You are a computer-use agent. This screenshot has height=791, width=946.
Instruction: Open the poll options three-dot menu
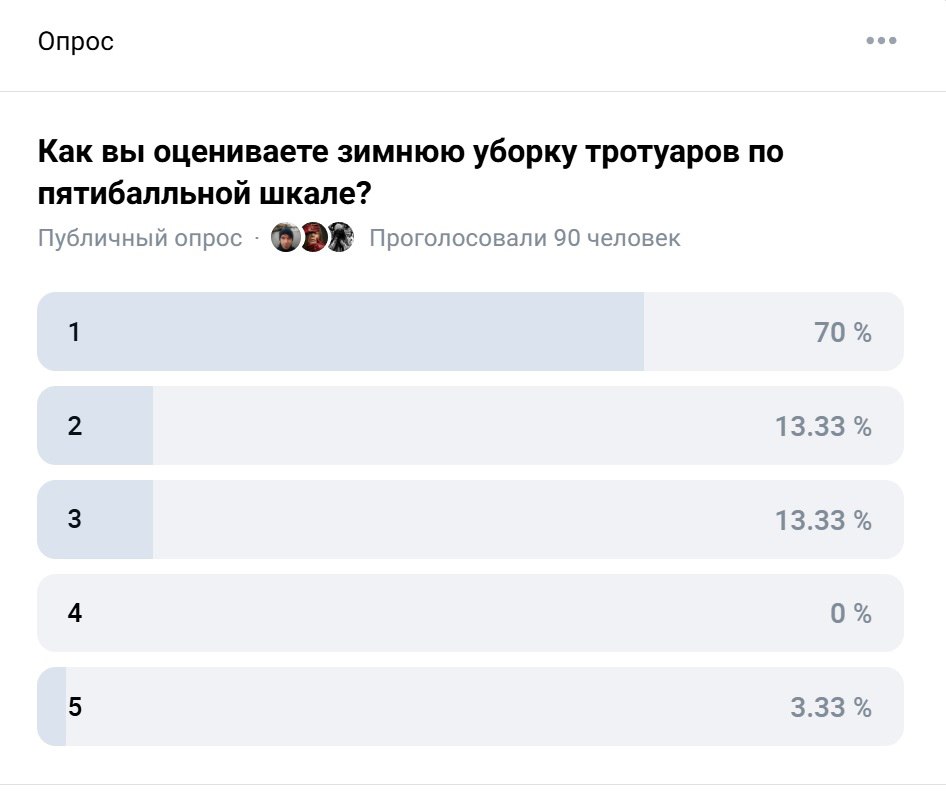click(882, 41)
